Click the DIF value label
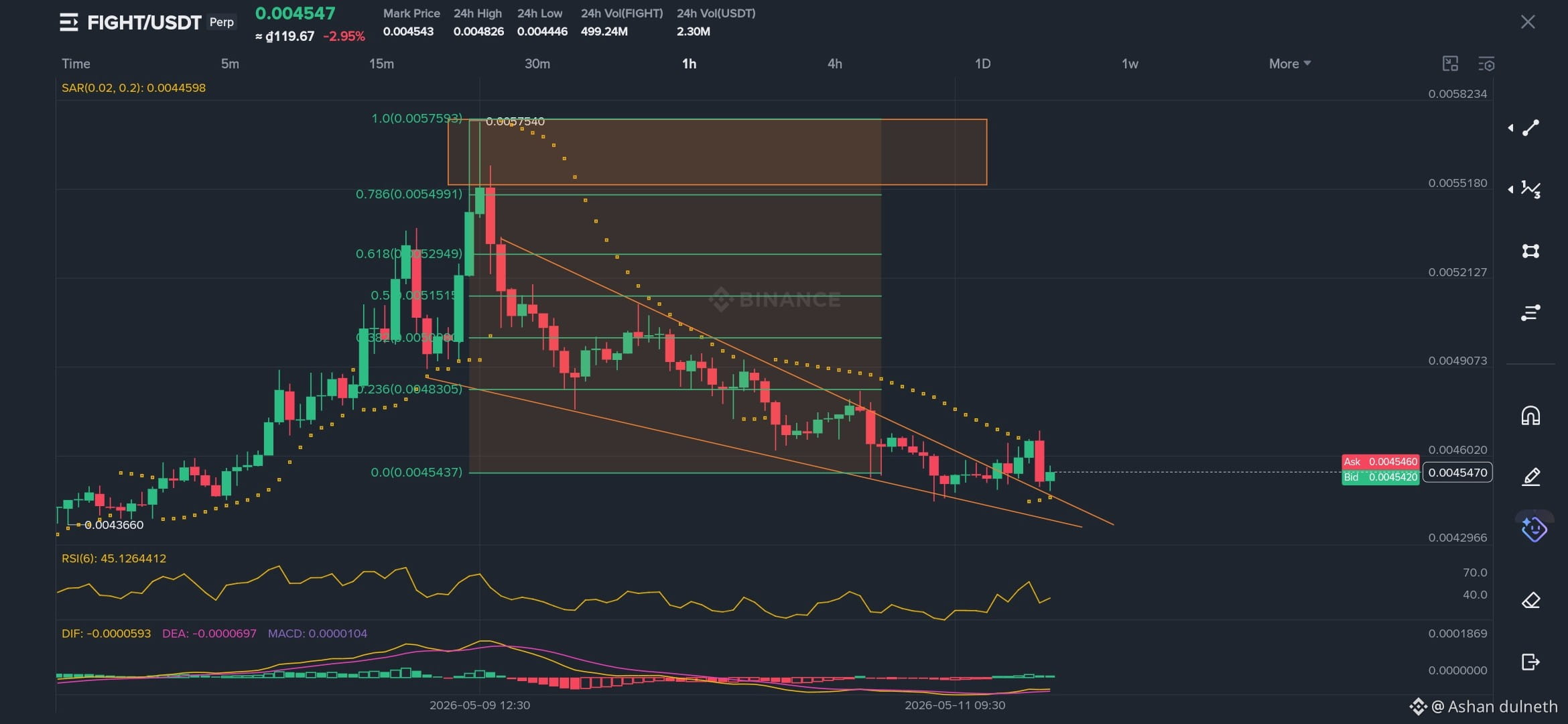 [106, 633]
